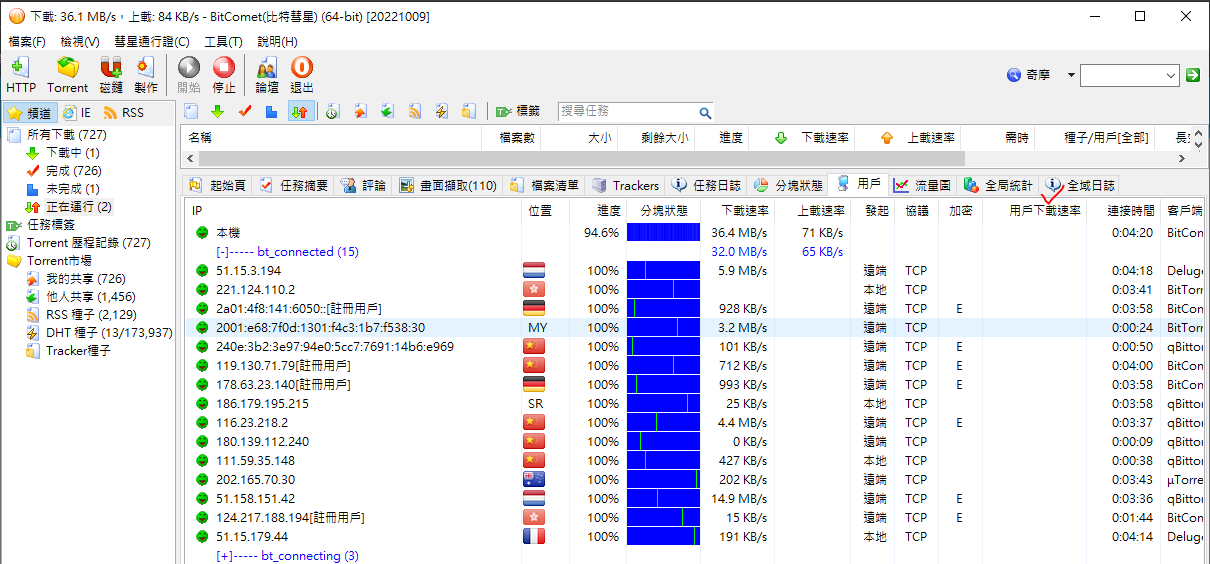1210x564 pixels.
Task: Open the Trackers tab
Action: click(x=626, y=185)
